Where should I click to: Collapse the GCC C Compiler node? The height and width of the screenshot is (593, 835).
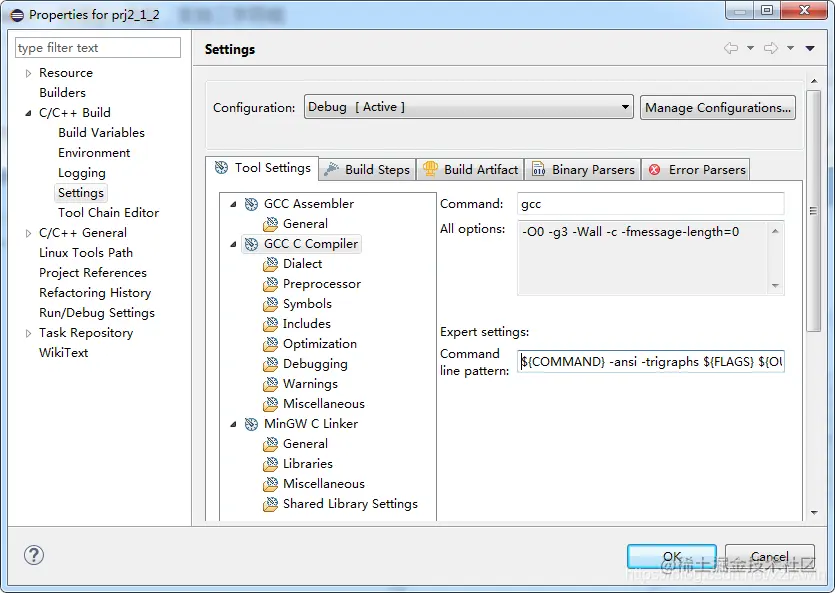coord(233,244)
